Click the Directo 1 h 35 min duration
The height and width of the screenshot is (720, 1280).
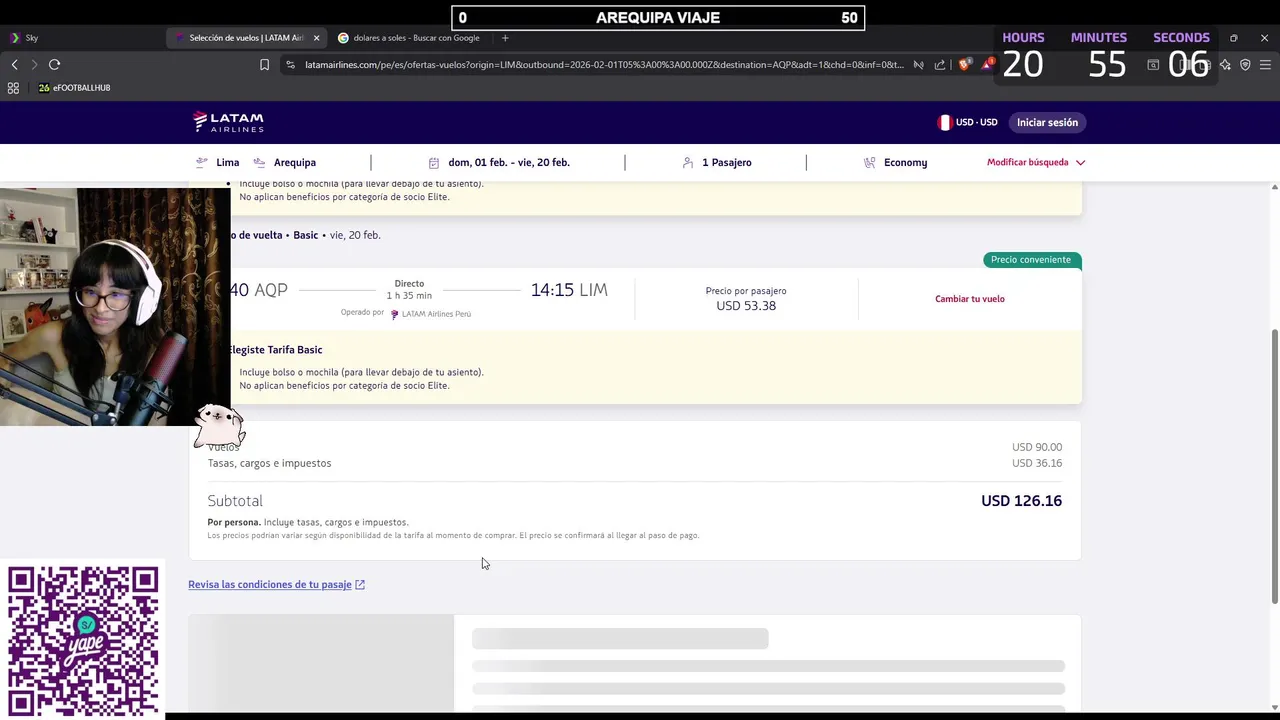[x=409, y=290]
